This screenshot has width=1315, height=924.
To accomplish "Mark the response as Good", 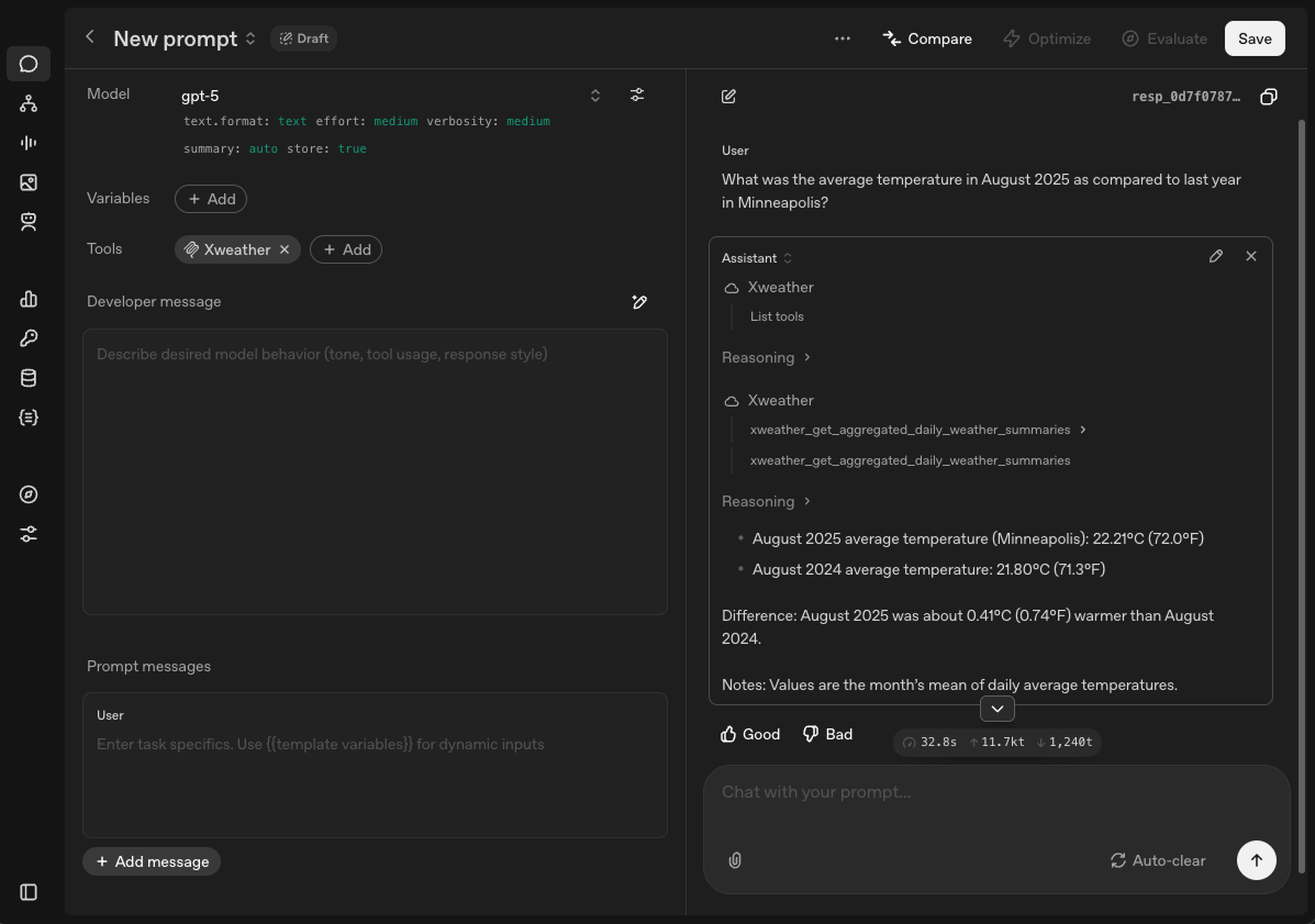I will tap(750, 734).
